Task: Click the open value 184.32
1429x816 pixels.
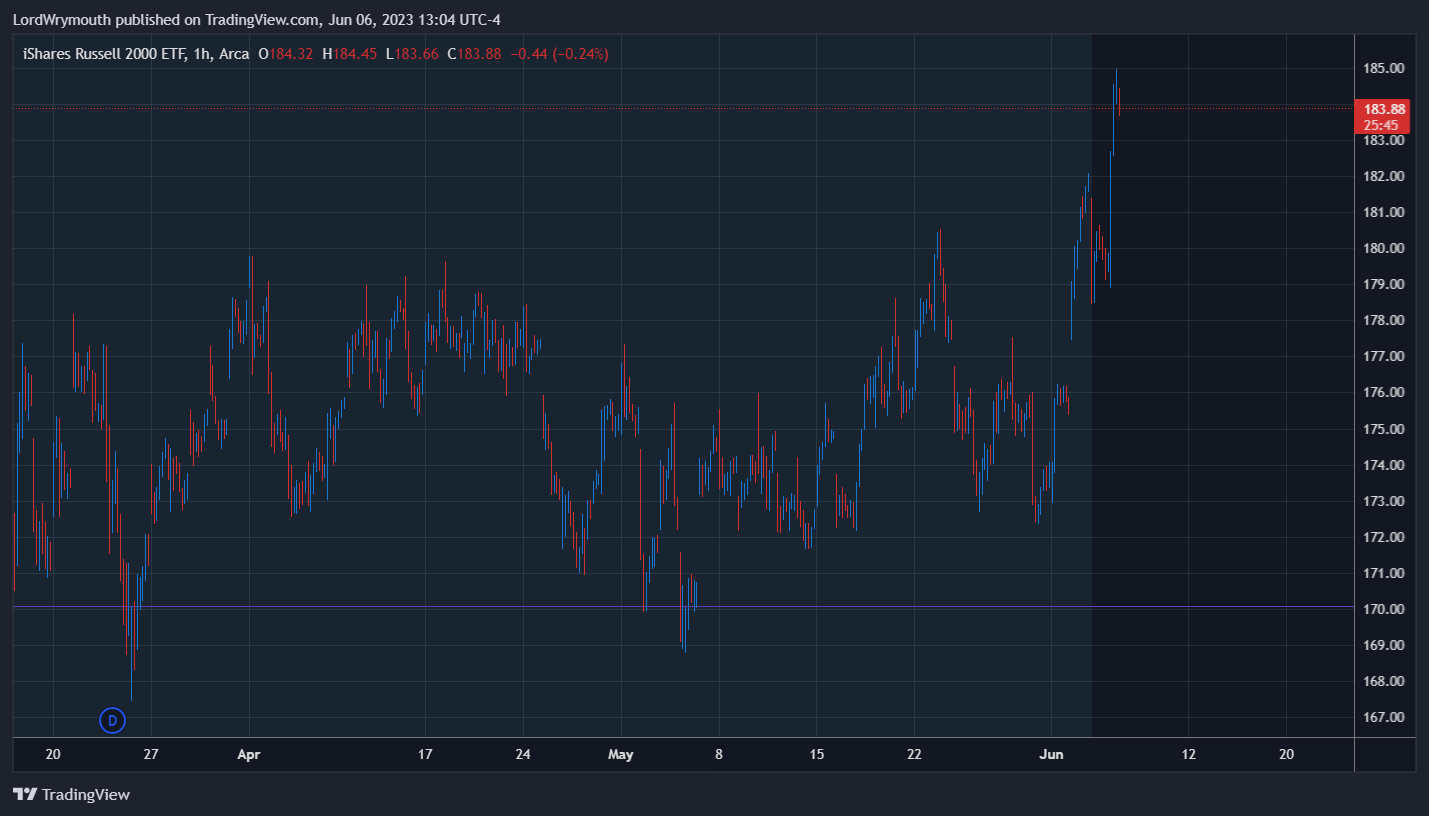Action: 291,54
